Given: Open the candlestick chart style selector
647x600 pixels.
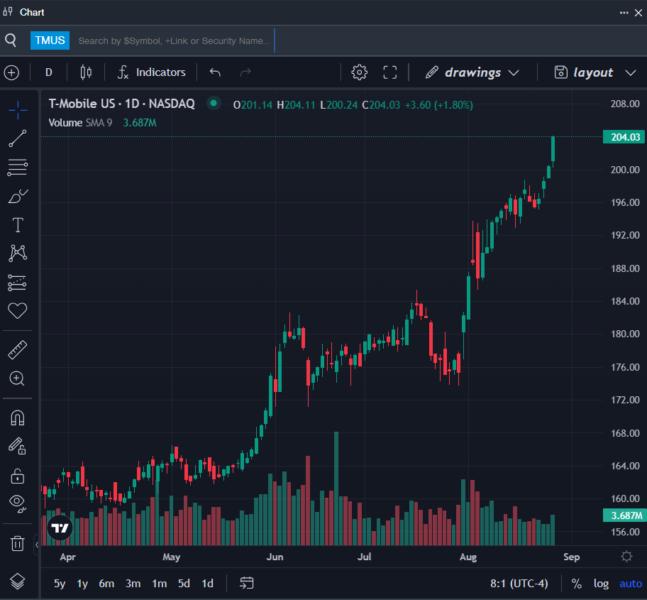Looking at the screenshot, I should tap(86, 73).
